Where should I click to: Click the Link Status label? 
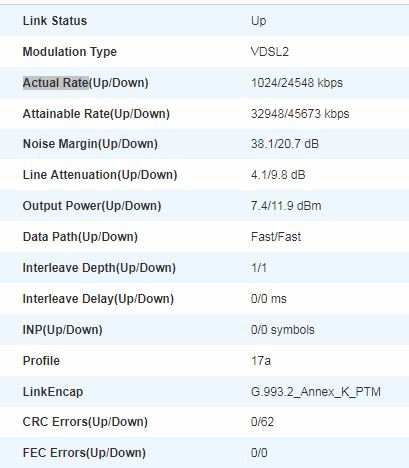(55, 21)
